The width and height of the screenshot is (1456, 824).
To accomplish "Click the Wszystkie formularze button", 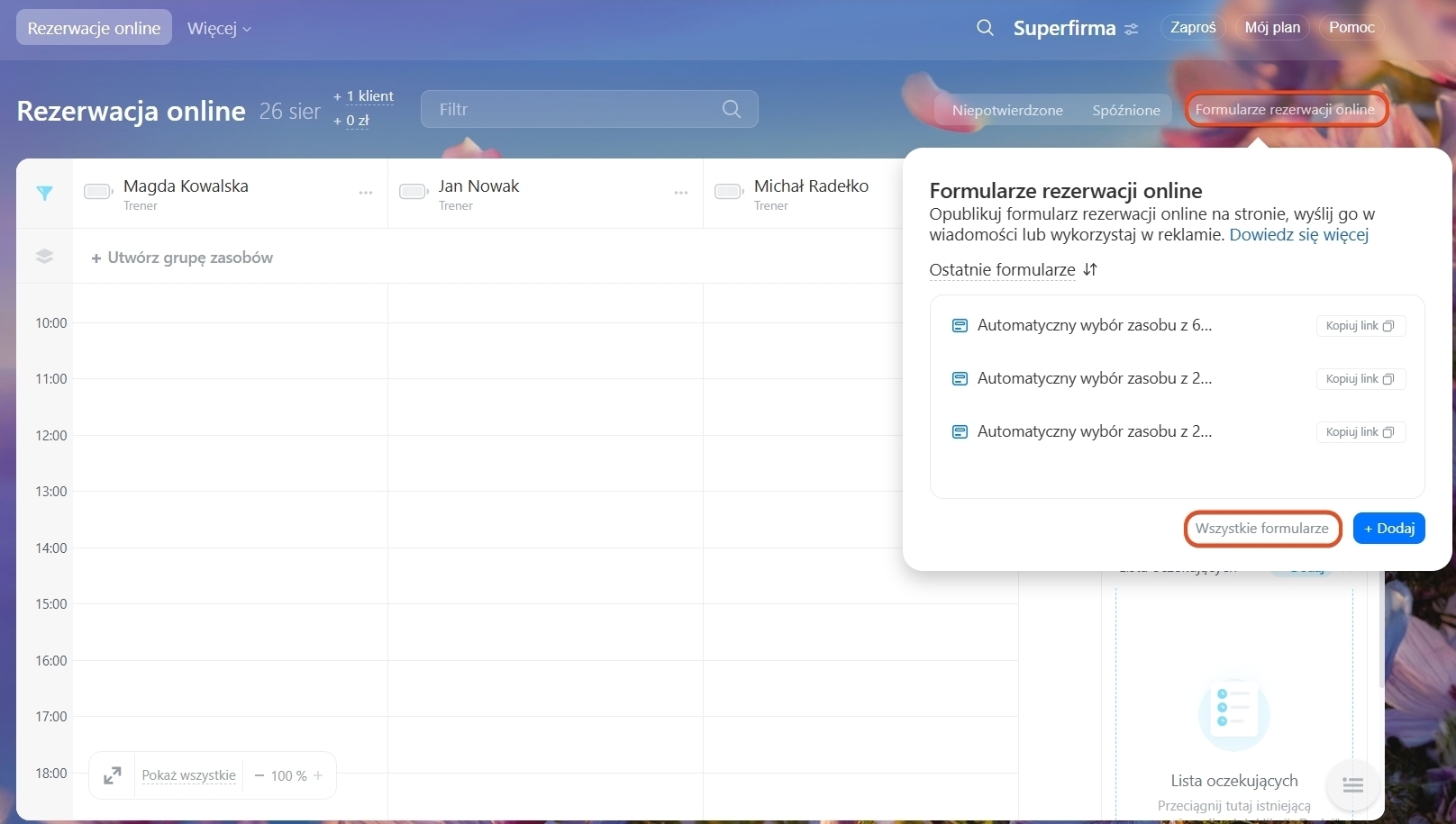I will (1261, 529).
